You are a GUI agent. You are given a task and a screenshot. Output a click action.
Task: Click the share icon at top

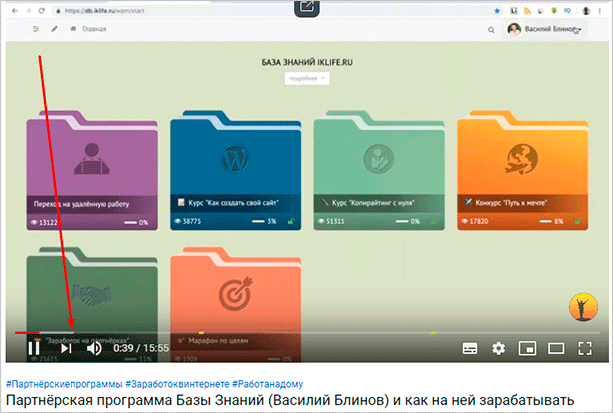coord(307,7)
